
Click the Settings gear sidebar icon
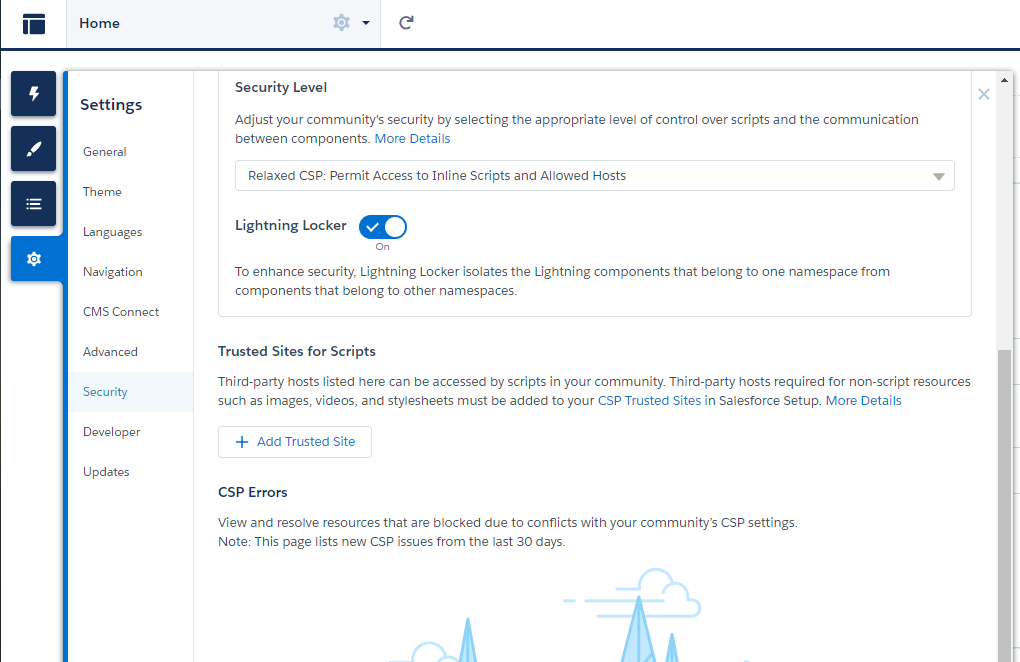pyautogui.click(x=34, y=259)
